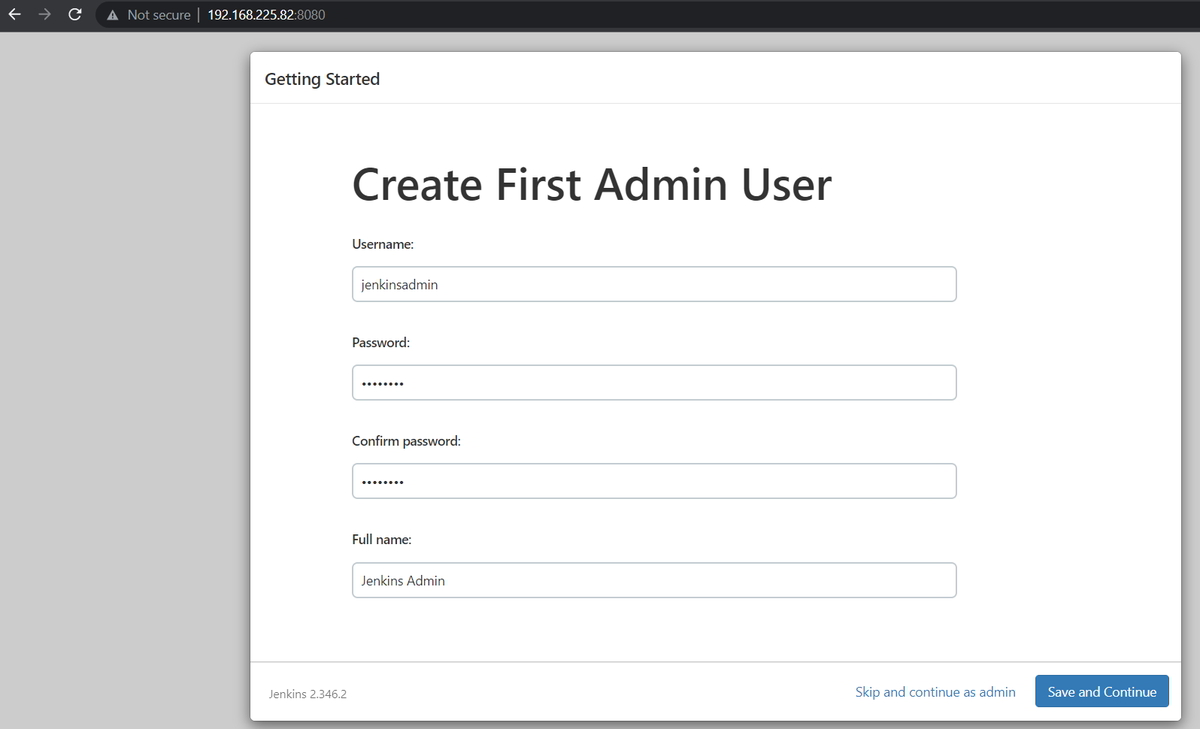Reload the Jenkins setup page
1200x729 pixels.
coord(74,14)
